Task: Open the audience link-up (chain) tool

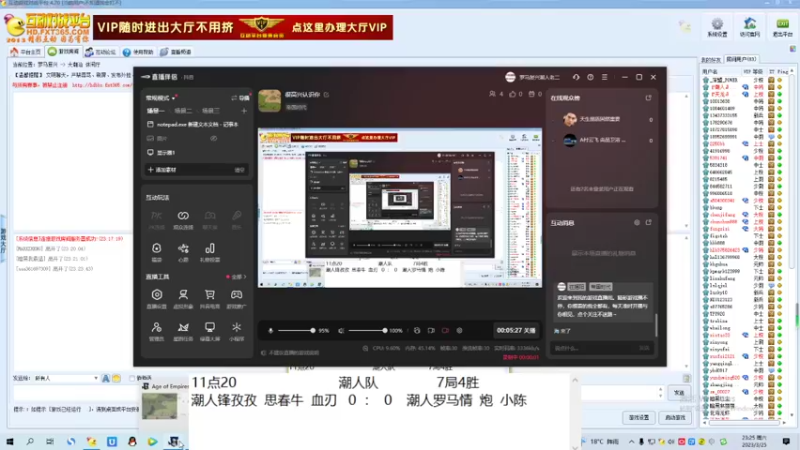Action: (183, 219)
